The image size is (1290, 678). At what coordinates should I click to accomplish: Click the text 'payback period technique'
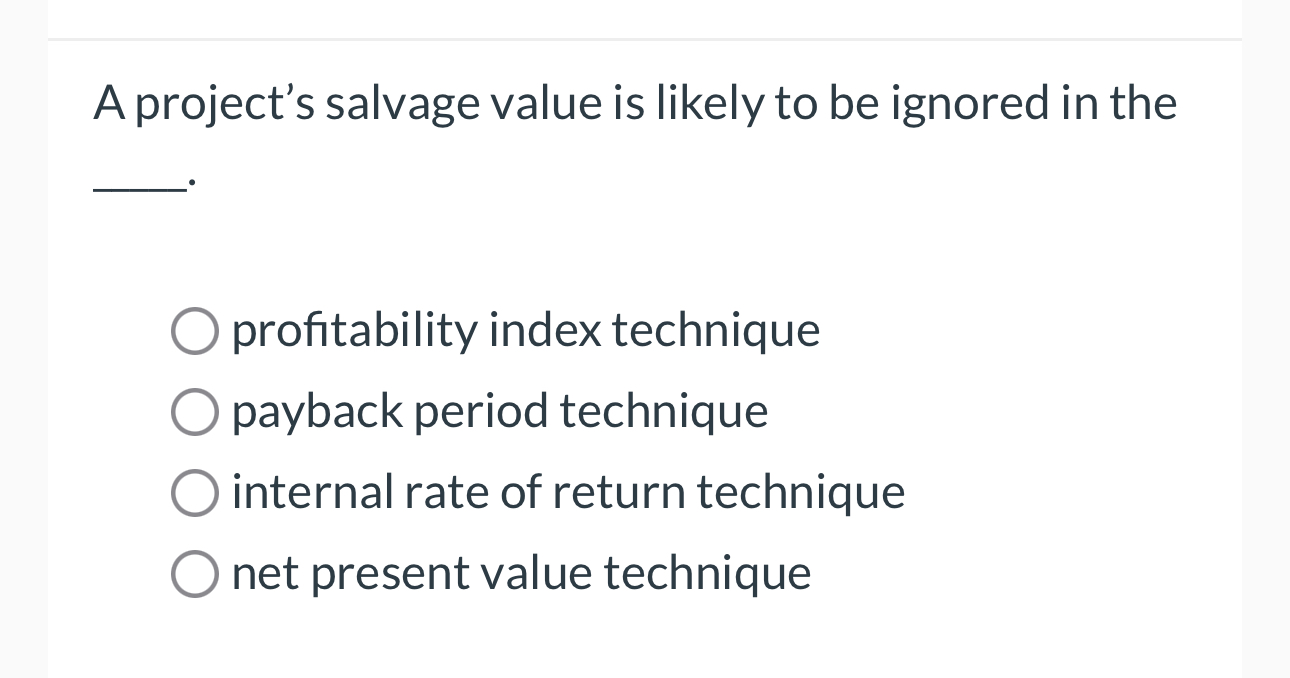[500, 411]
